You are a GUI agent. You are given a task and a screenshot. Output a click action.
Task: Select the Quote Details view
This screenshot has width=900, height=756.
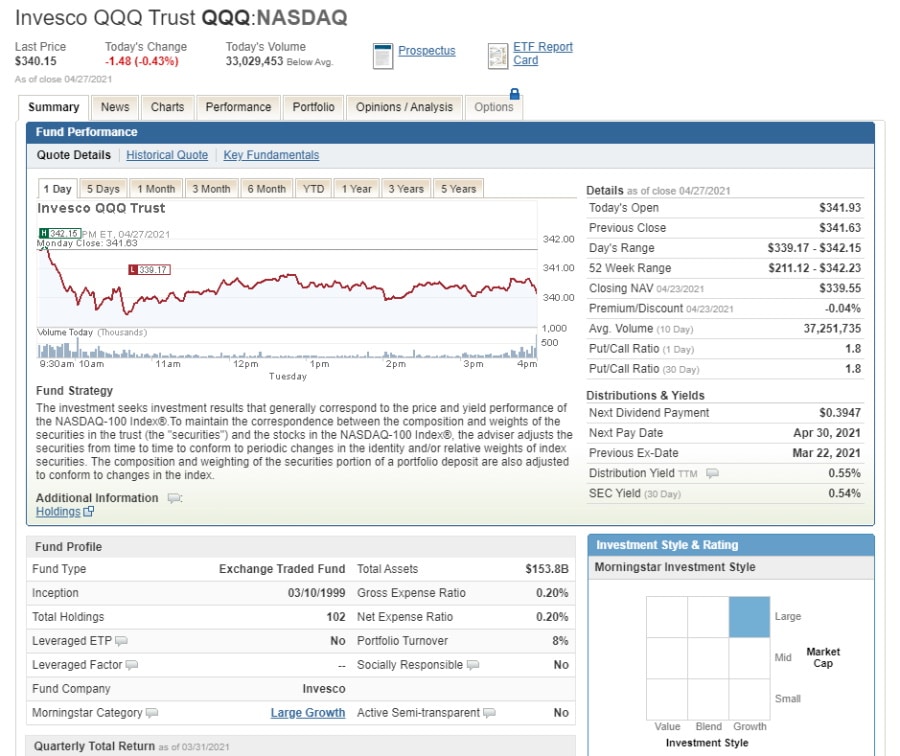(73, 155)
